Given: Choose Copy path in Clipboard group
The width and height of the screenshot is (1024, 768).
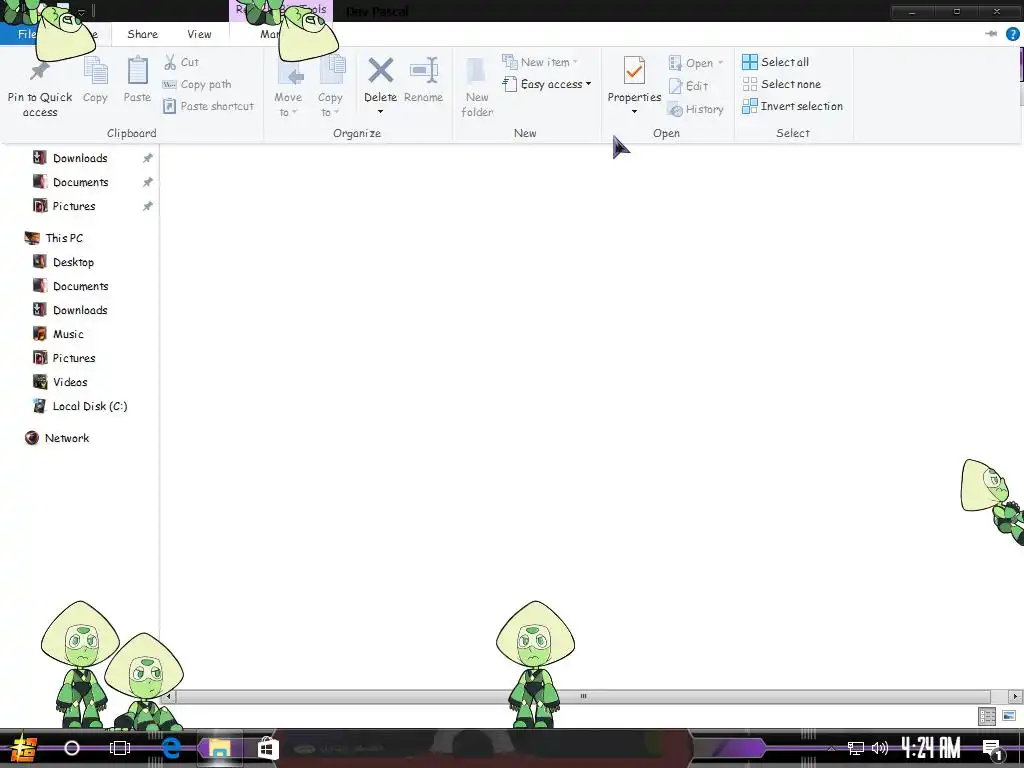Looking at the screenshot, I should 197,84.
